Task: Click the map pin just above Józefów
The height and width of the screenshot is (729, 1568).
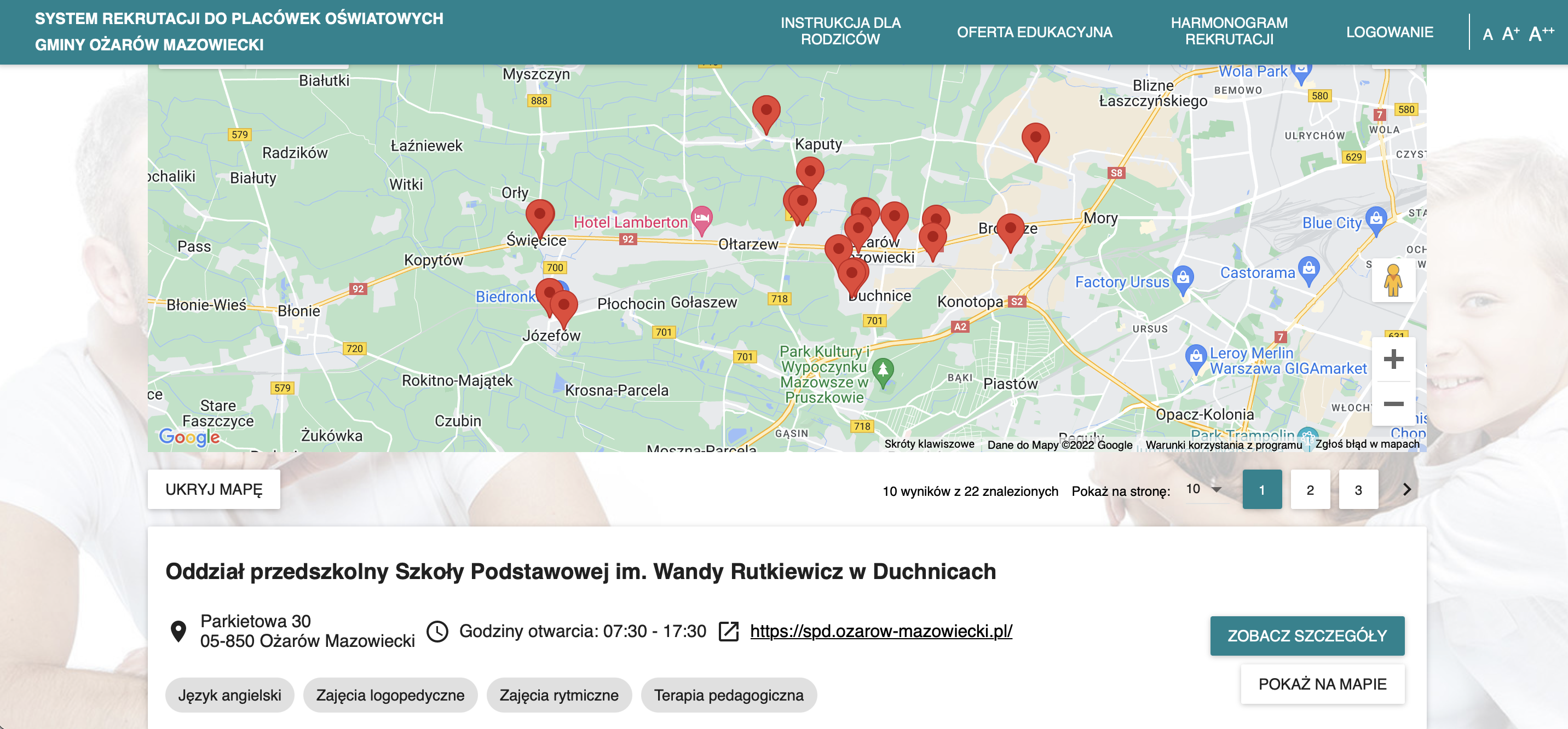Action: pos(564,309)
